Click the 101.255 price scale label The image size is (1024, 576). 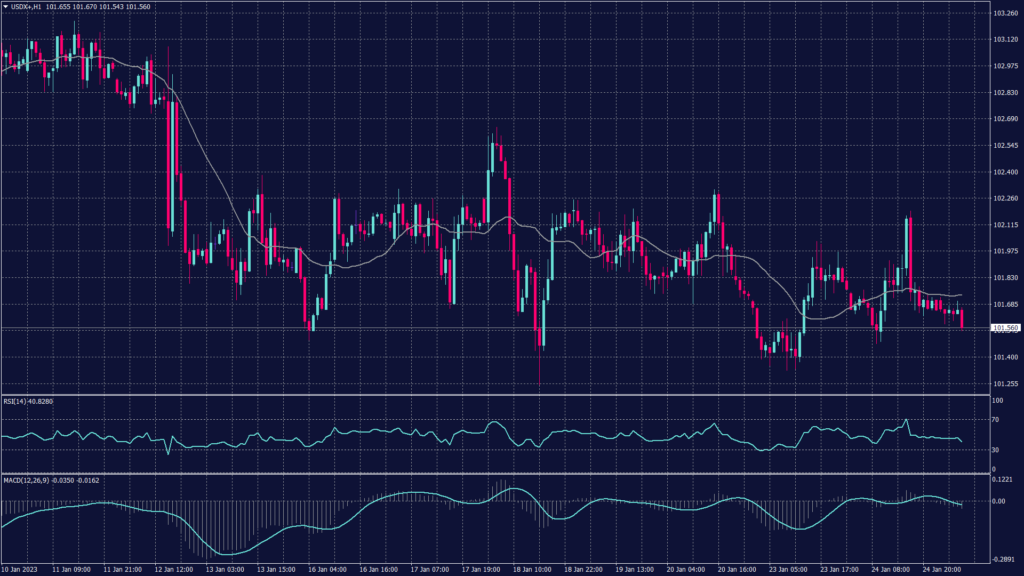1004,383
